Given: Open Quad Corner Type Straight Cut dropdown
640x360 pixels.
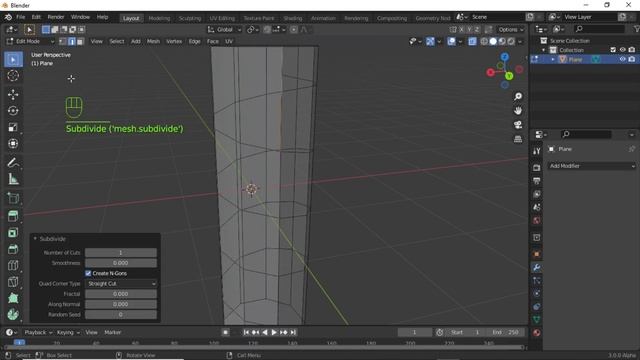Looking at the screenshot, I should tap(121, 283).
